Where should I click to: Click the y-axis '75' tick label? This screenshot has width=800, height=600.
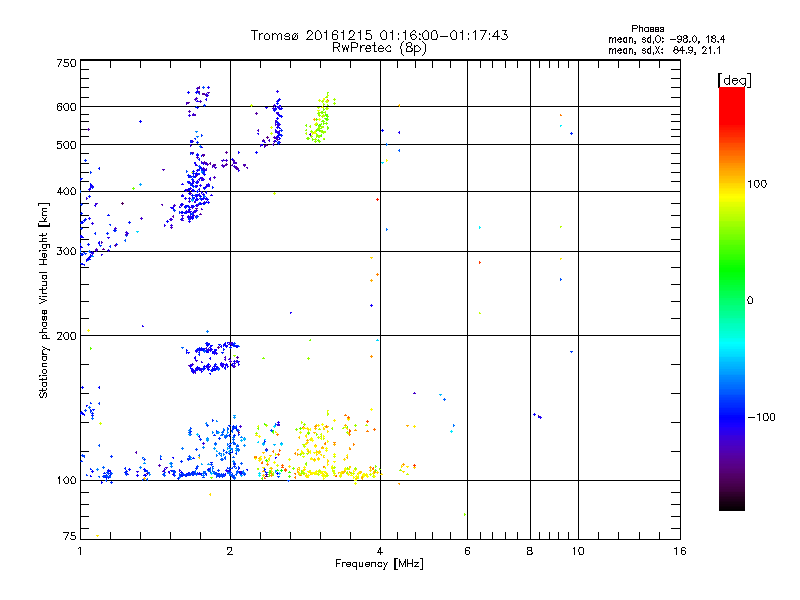pyautogui.click(x=70, y=536)
